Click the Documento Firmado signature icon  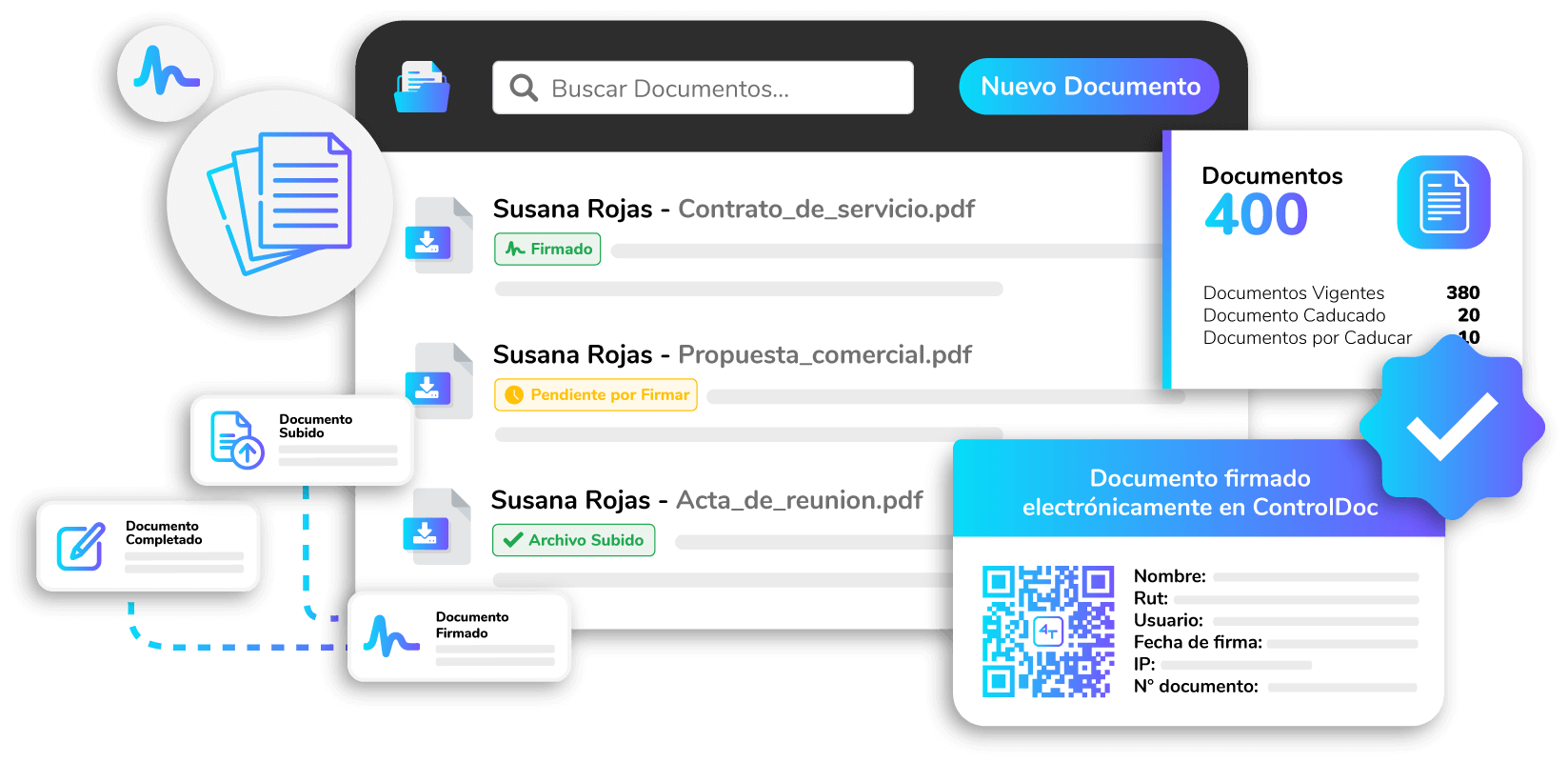coord(391,636)
